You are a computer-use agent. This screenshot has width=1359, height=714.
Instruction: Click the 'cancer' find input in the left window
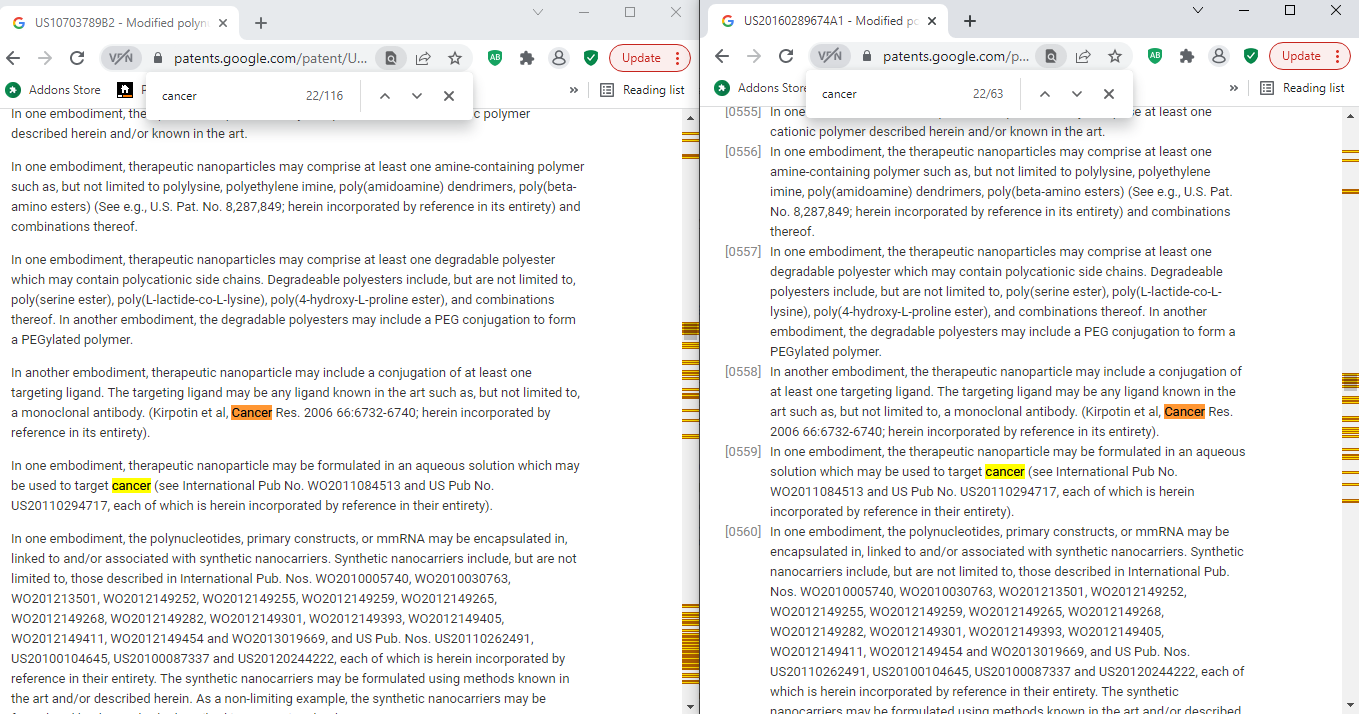225,96
